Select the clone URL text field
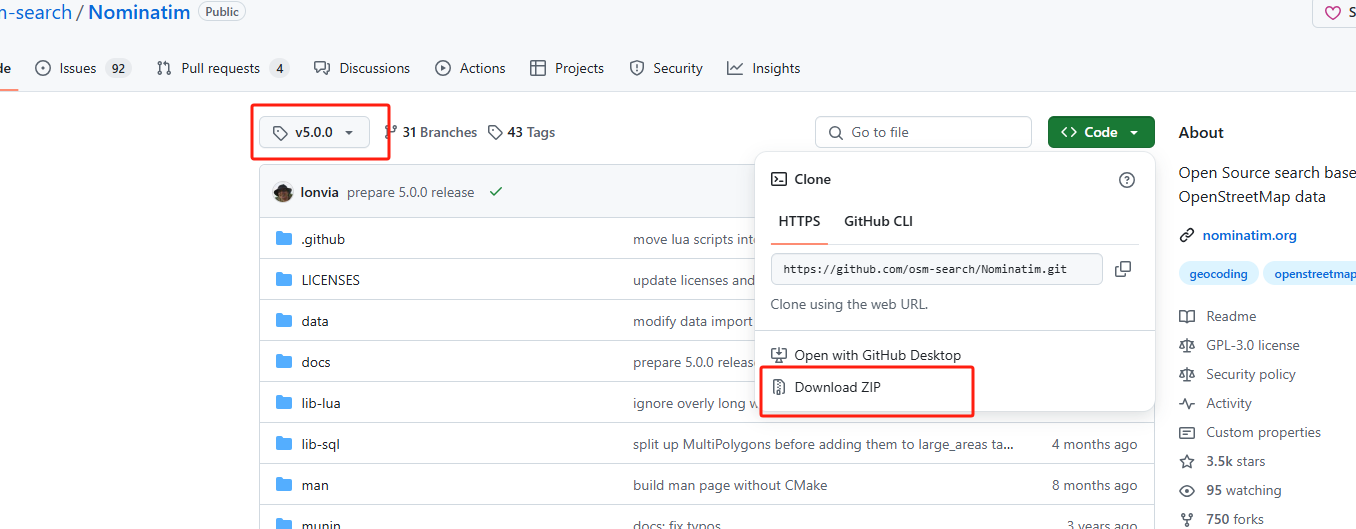The width and height of the screenshot is (1356, 529). pos(936,269)
